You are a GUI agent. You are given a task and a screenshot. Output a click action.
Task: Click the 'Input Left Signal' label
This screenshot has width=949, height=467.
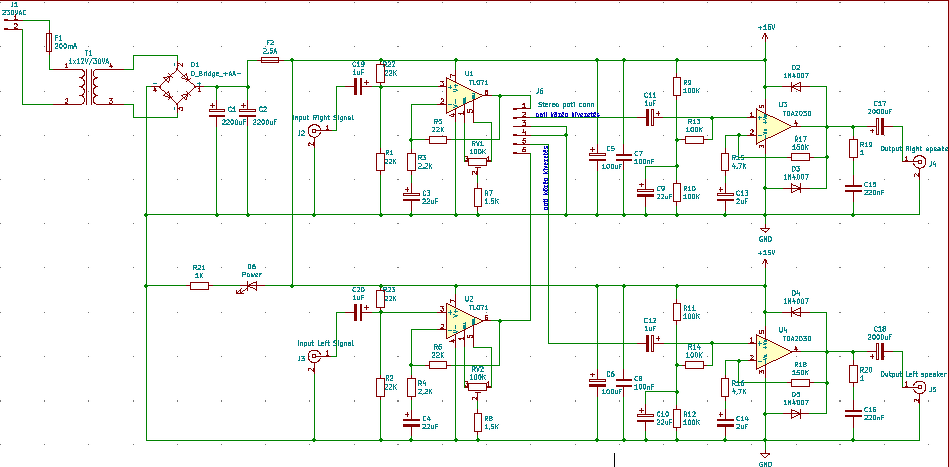coord(325,342)
